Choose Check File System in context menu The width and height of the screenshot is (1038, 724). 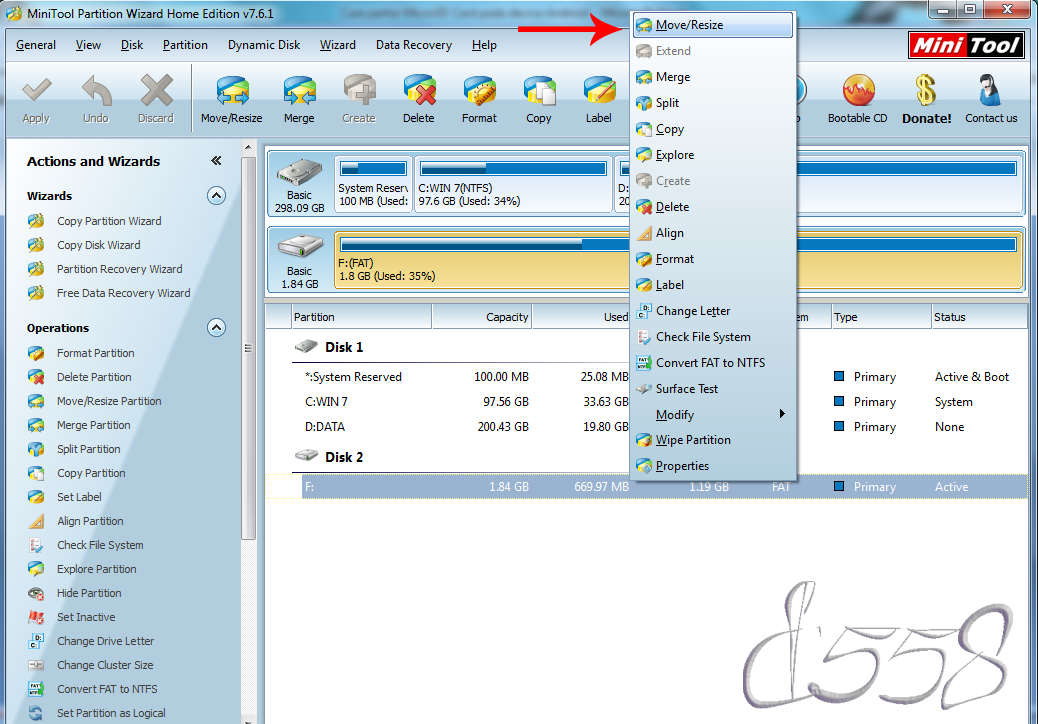pyautogui.click(x=713, y=337)
